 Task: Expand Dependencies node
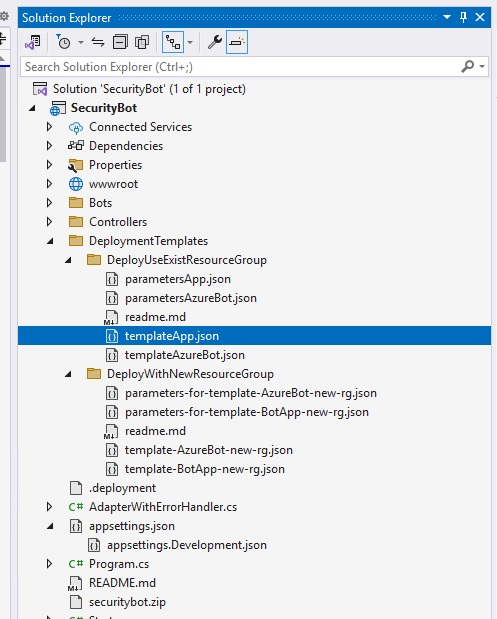tap(49, 146)
